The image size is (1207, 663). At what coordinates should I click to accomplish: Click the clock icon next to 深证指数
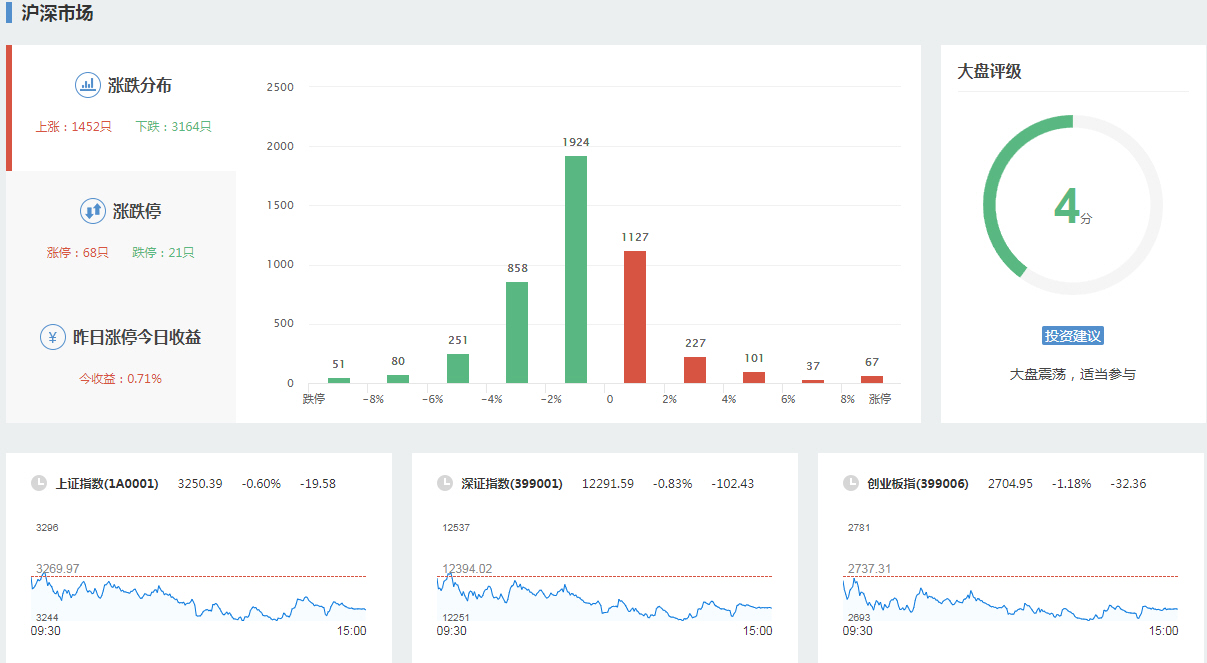click(445, 483)
